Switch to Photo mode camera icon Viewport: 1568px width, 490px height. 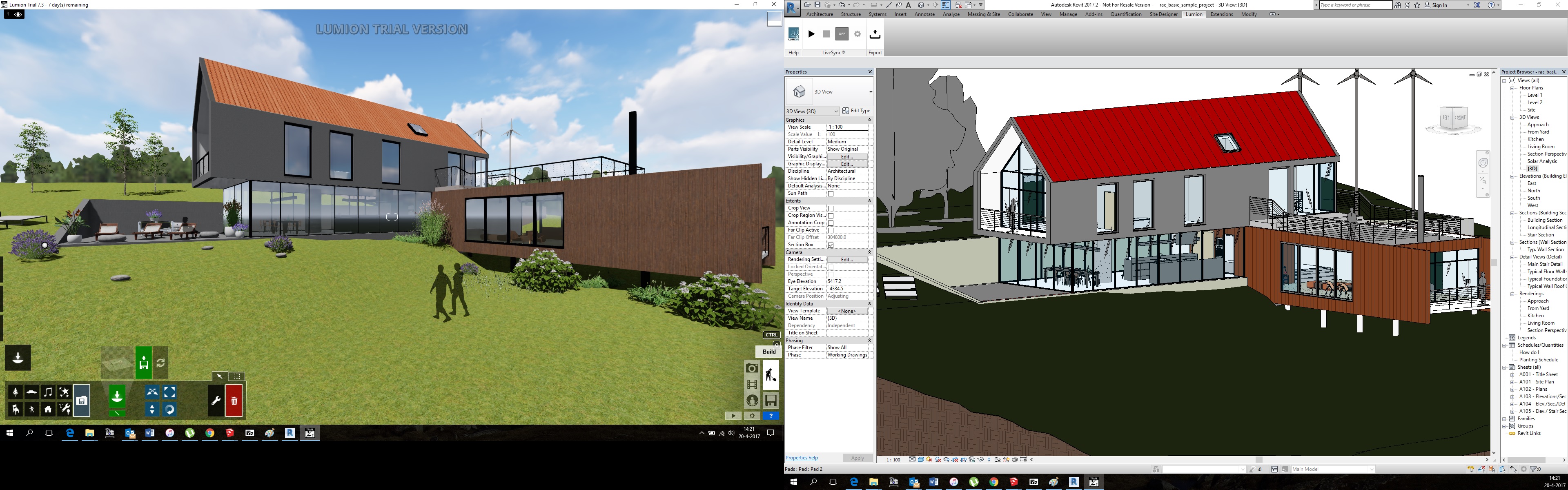752,368
